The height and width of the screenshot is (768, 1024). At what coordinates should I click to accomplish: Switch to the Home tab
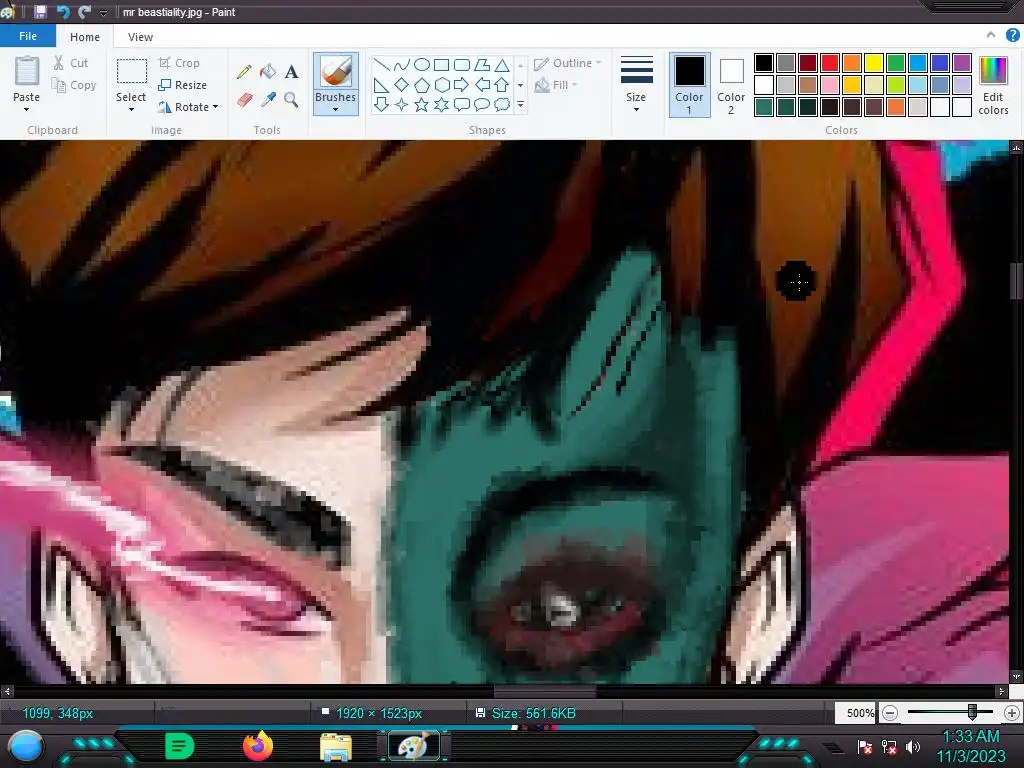85,37
